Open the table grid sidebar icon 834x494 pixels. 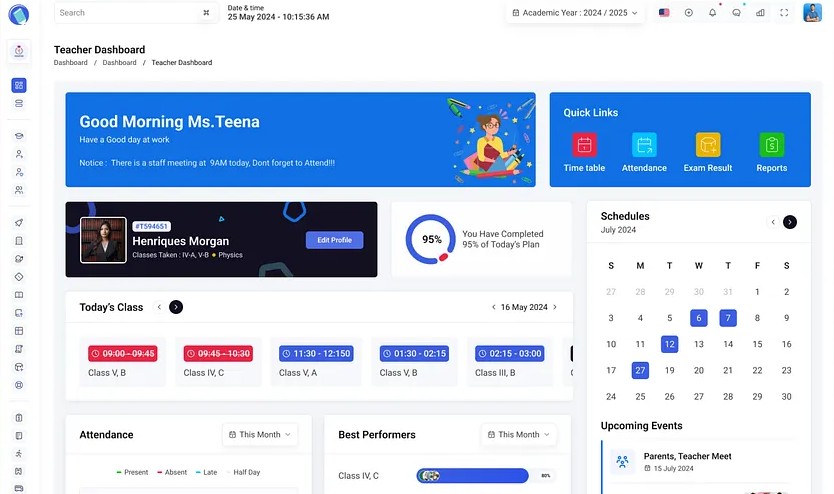pos(19,331)
